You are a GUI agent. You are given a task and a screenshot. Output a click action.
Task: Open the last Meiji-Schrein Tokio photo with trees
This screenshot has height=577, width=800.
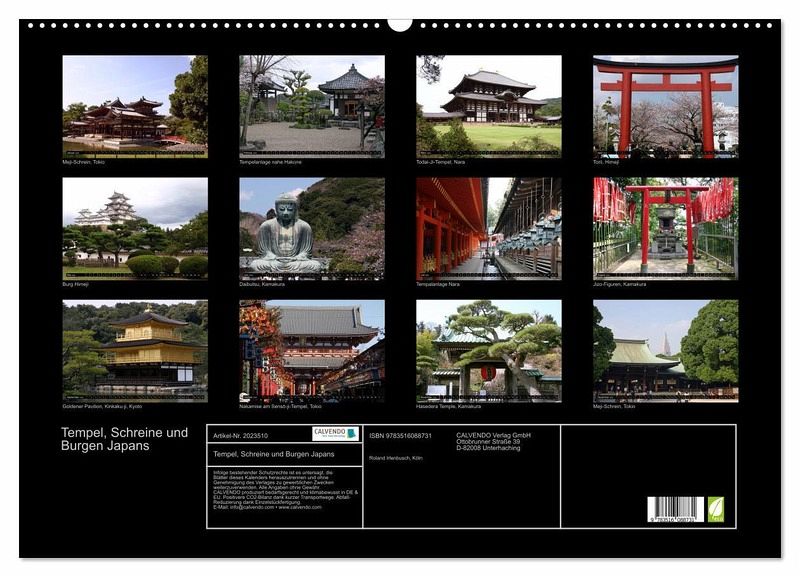[x=666, y=351]
